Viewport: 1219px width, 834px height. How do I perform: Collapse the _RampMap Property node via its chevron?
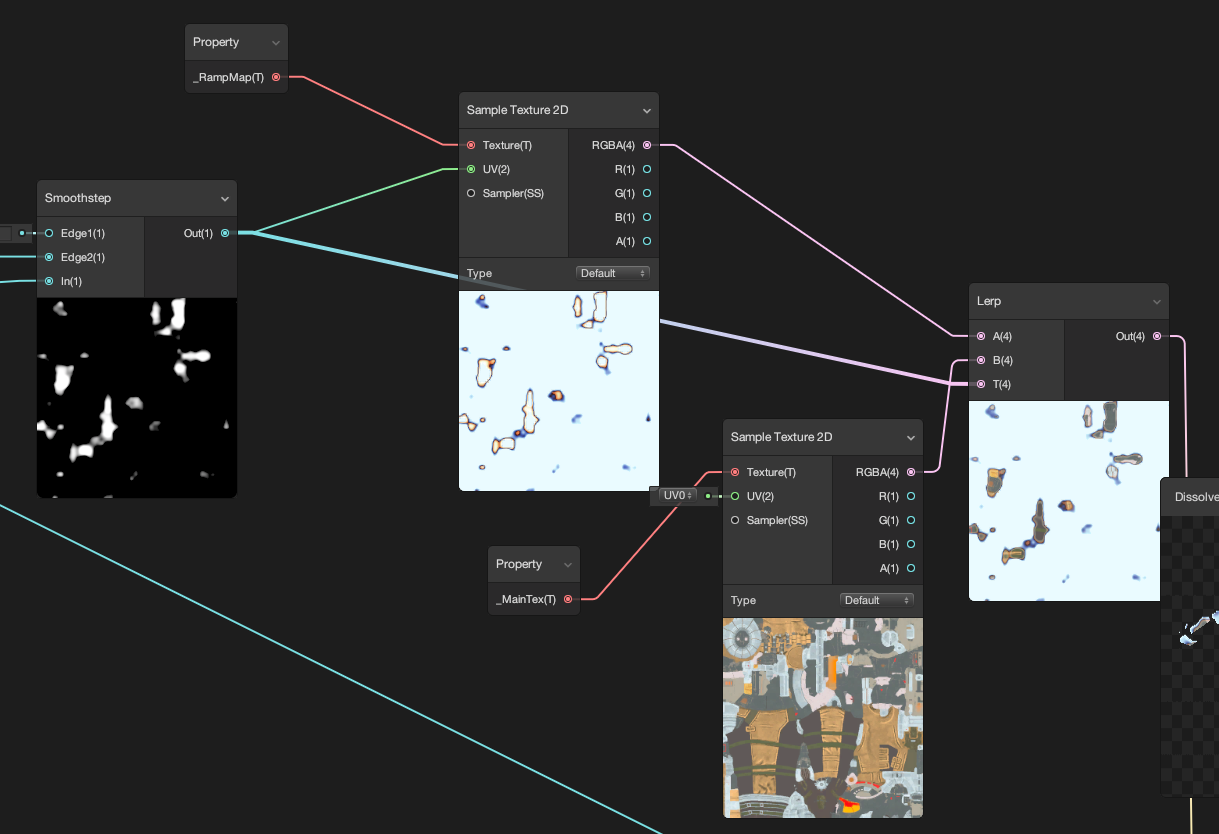click(275, 41)
